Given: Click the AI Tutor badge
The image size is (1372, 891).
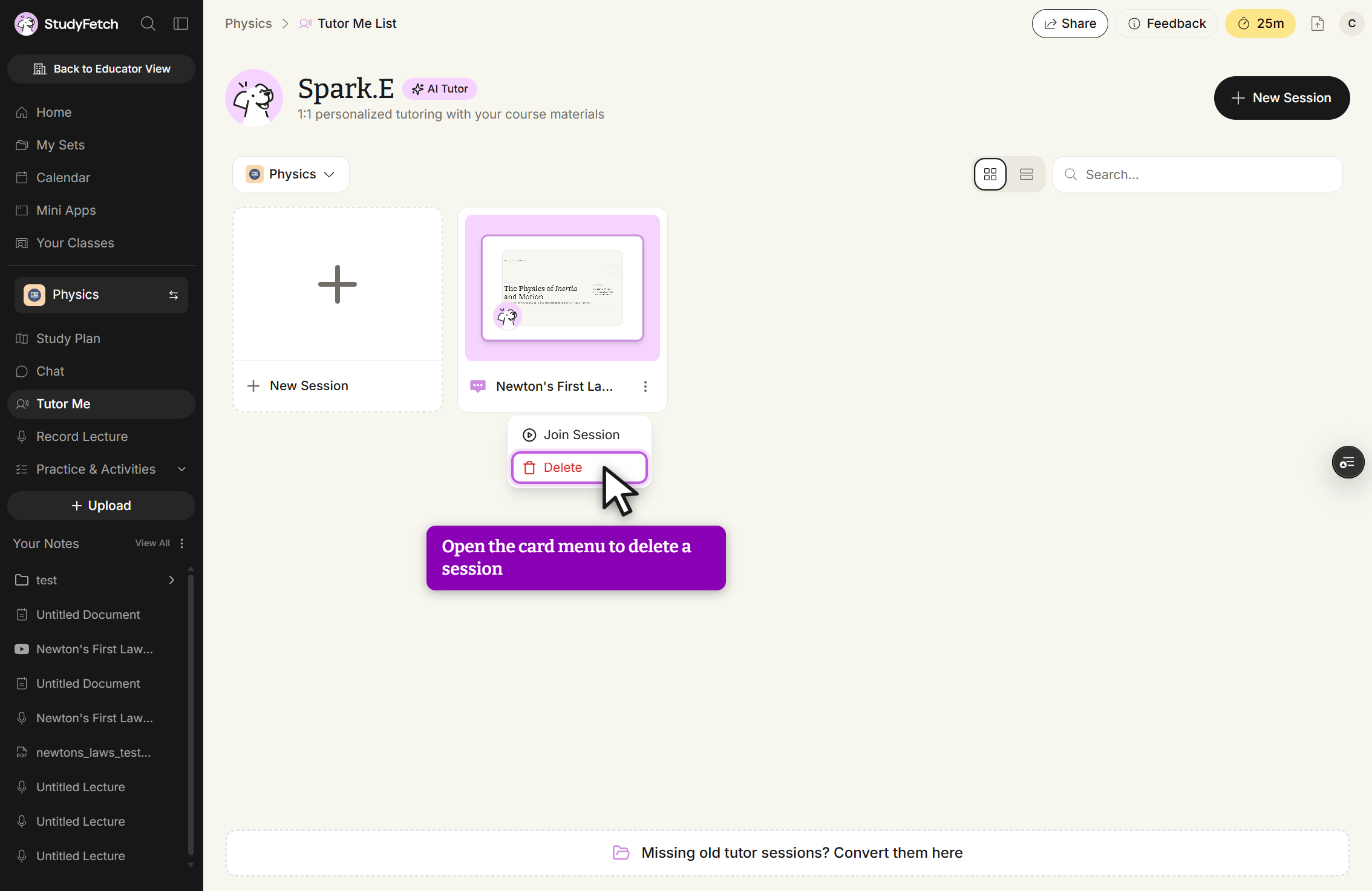Looking at the screenshot, I should tap(440, 89).
